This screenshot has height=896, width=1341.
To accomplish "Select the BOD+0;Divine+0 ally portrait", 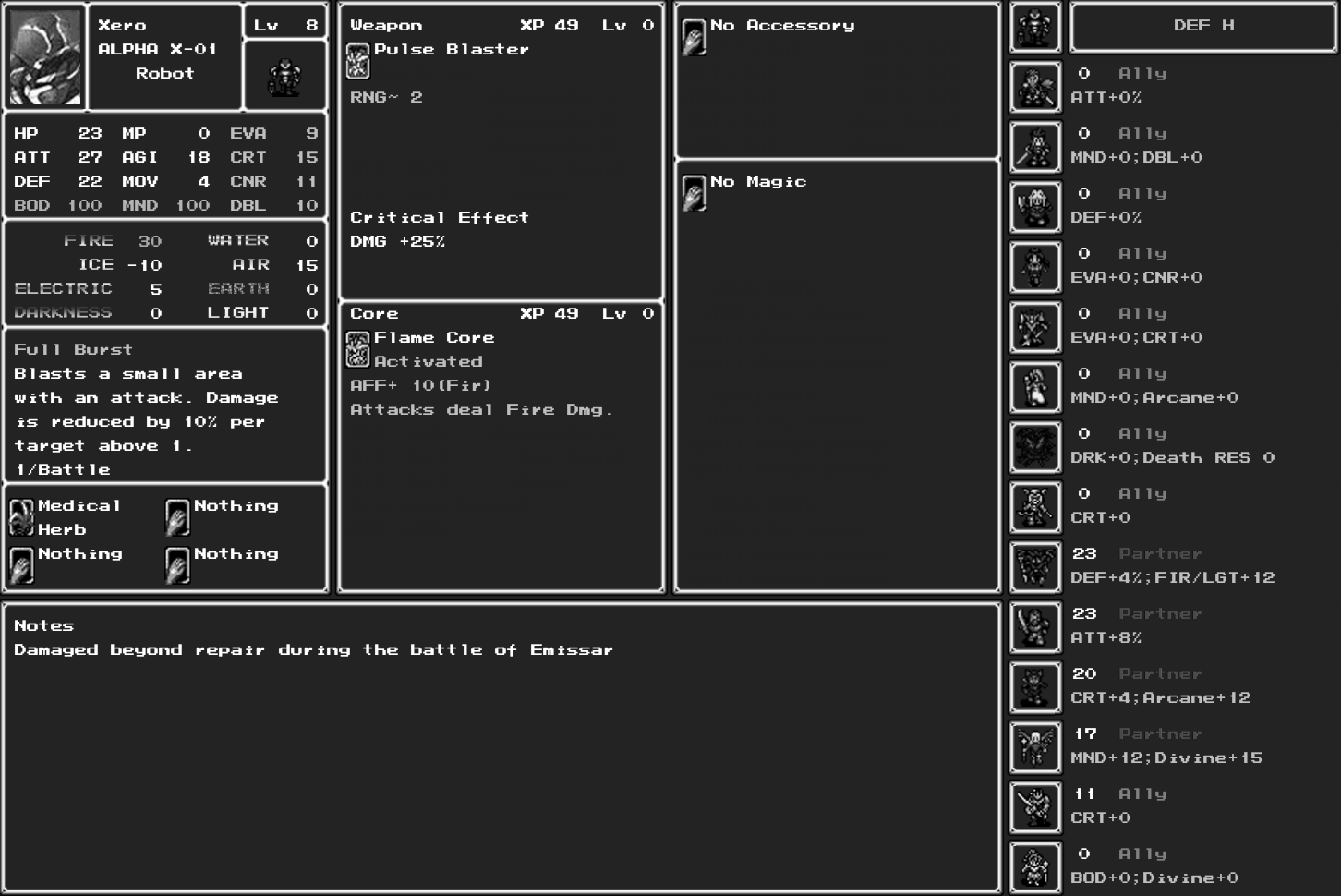I will tap(1034, 868).
